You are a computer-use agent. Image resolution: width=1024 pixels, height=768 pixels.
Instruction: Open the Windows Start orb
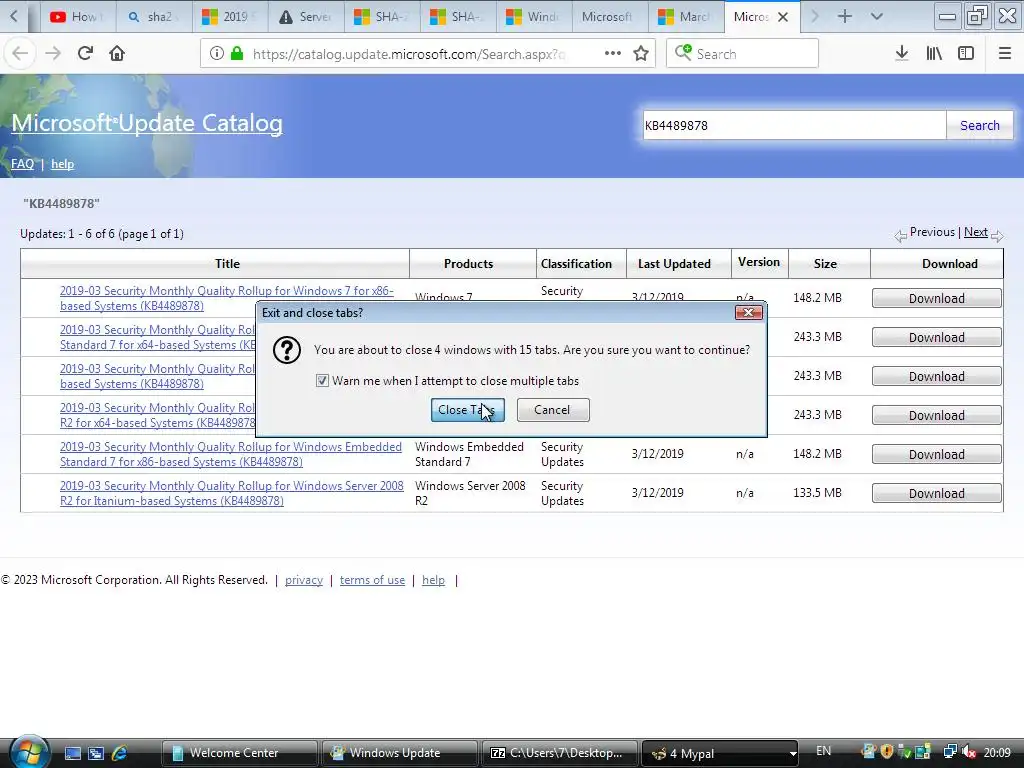coord(28,752)
